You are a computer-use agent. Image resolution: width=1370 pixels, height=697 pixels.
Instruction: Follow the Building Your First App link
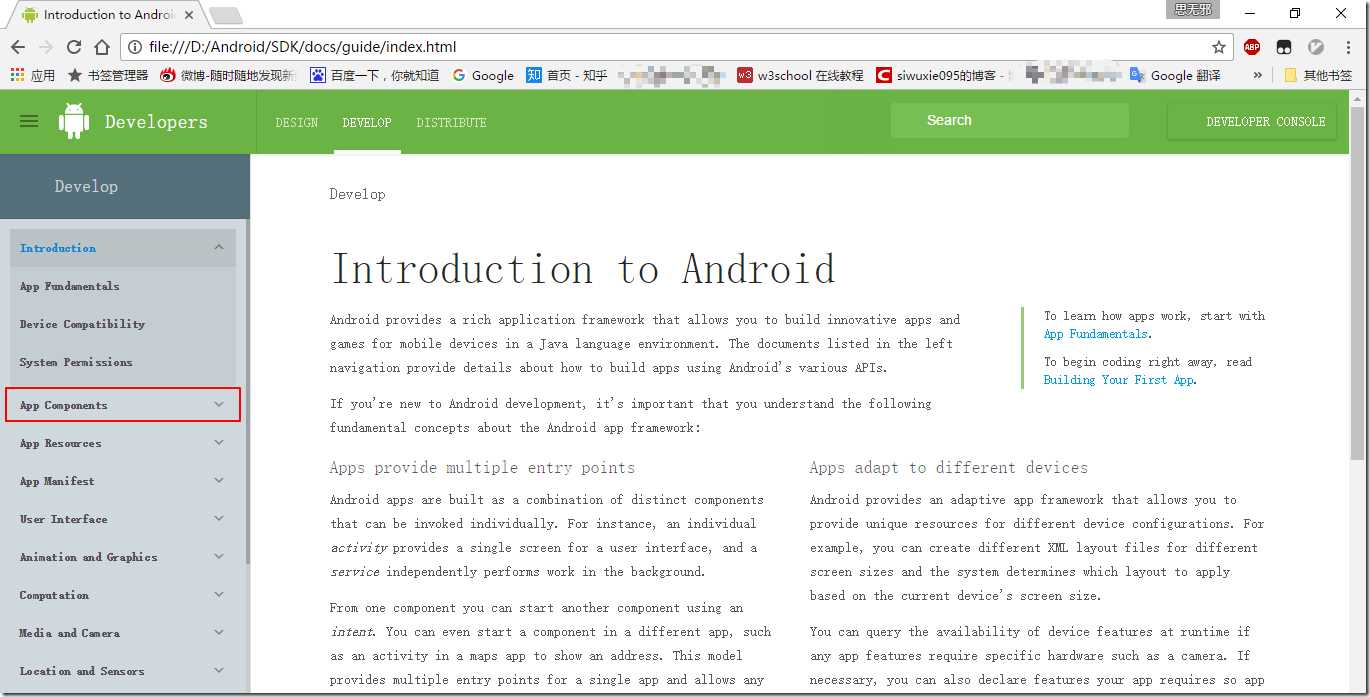coord(1118,380)
